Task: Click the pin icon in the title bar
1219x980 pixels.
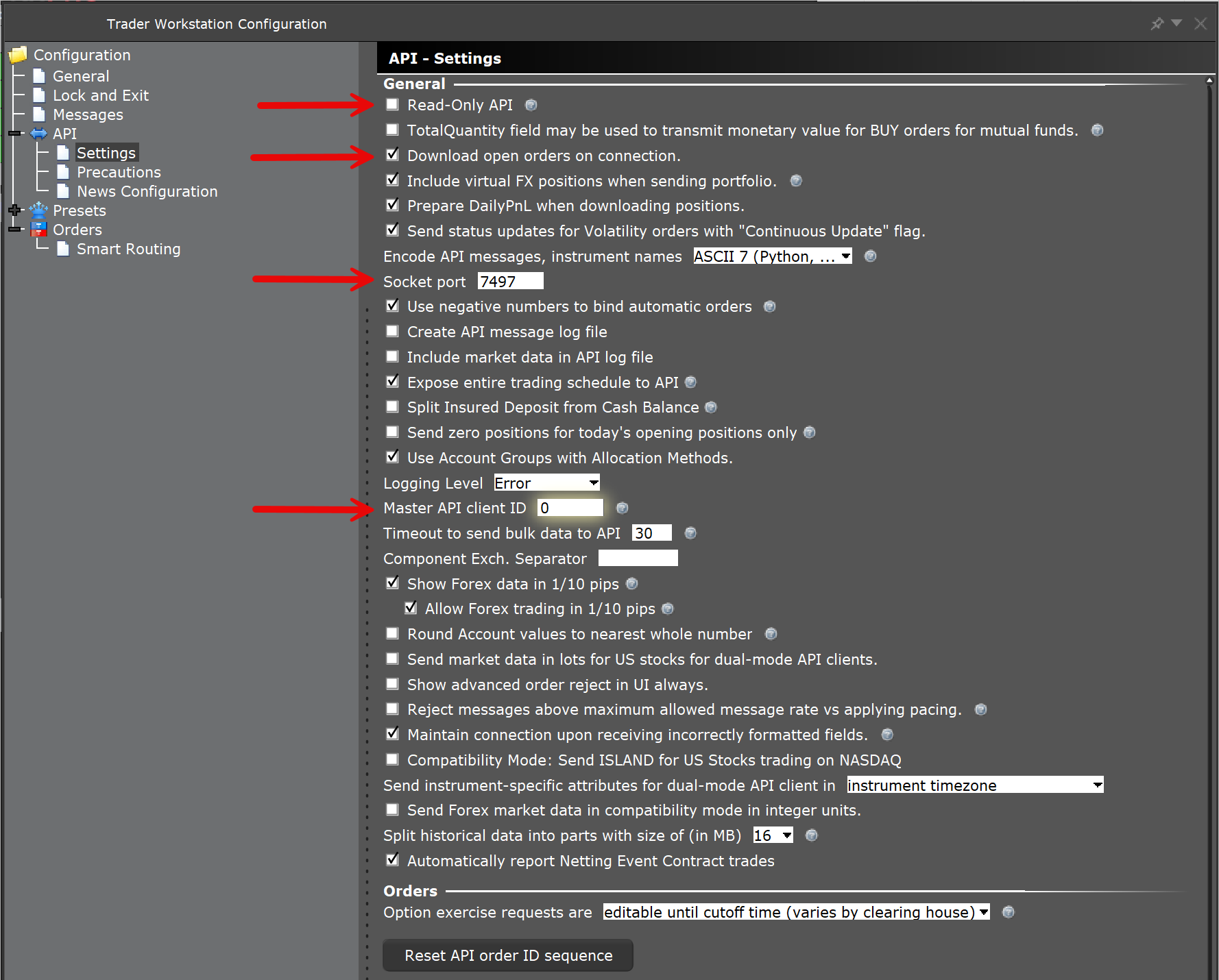Action: pos(1157,23)
